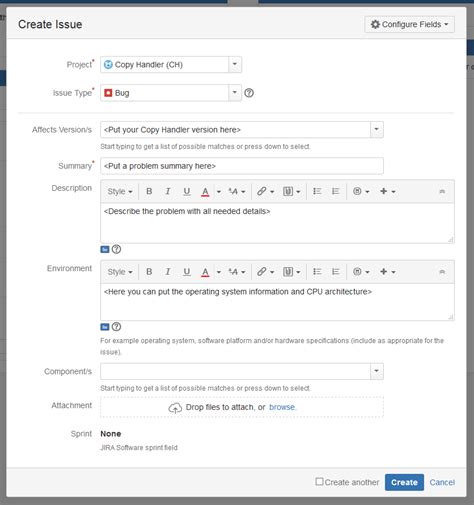Click Underline in the Environment toolbar
The image size is (474, 505).
tap(187, 272)
